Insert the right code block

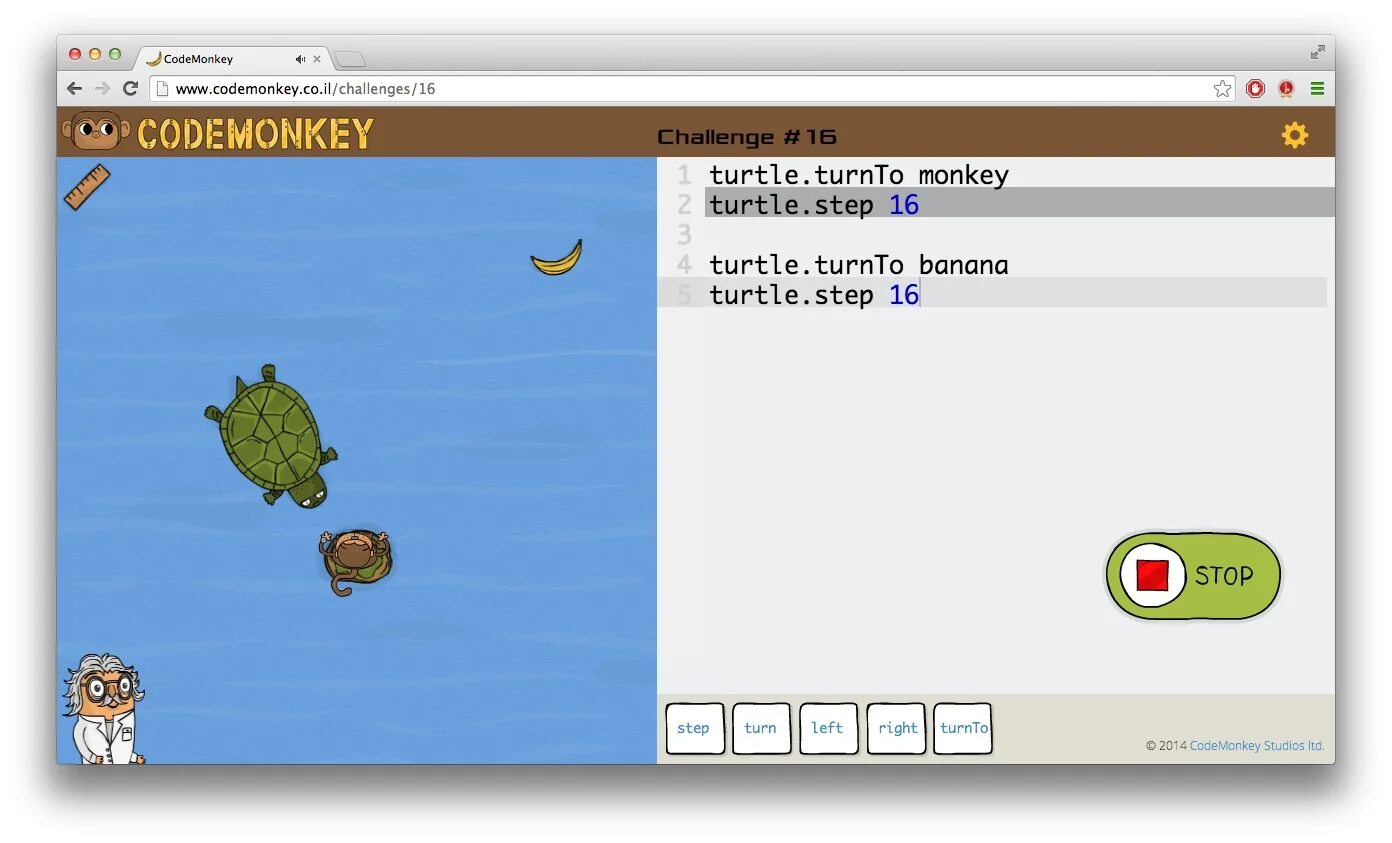tap(896, 728)
